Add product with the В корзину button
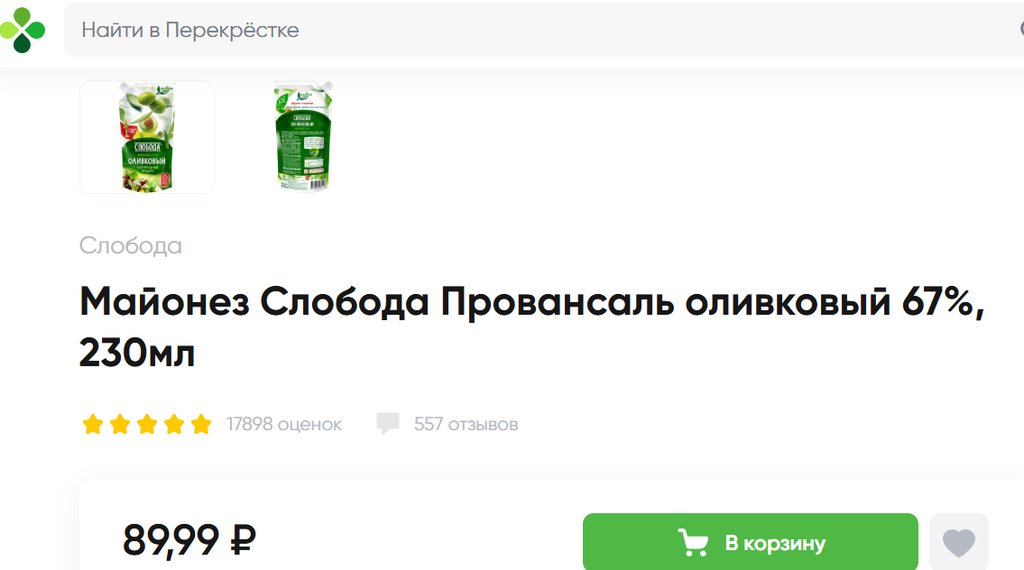Screen dimensions: 1024x570 [750, 542]
